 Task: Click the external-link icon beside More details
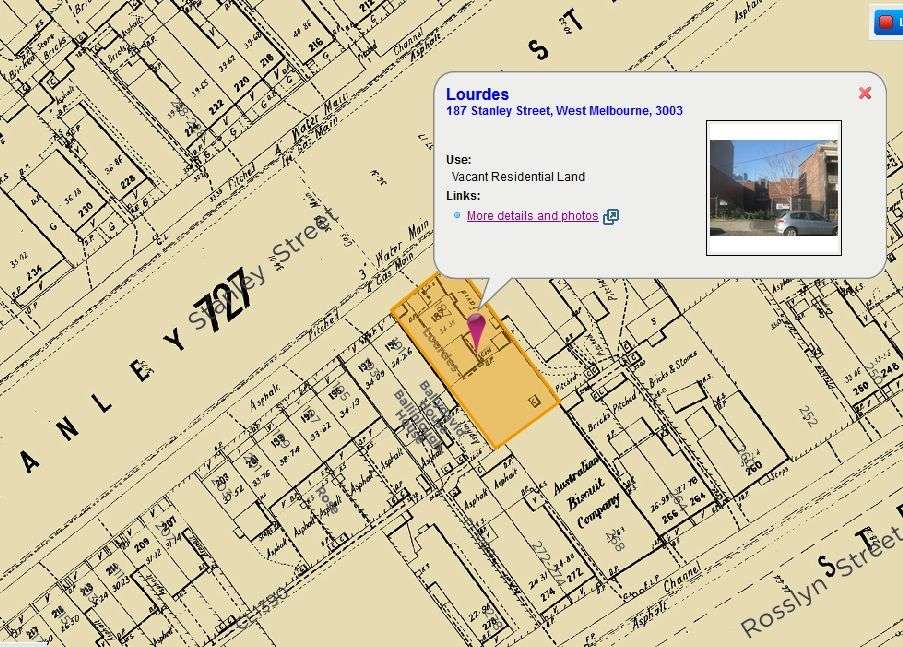point(611,216)
